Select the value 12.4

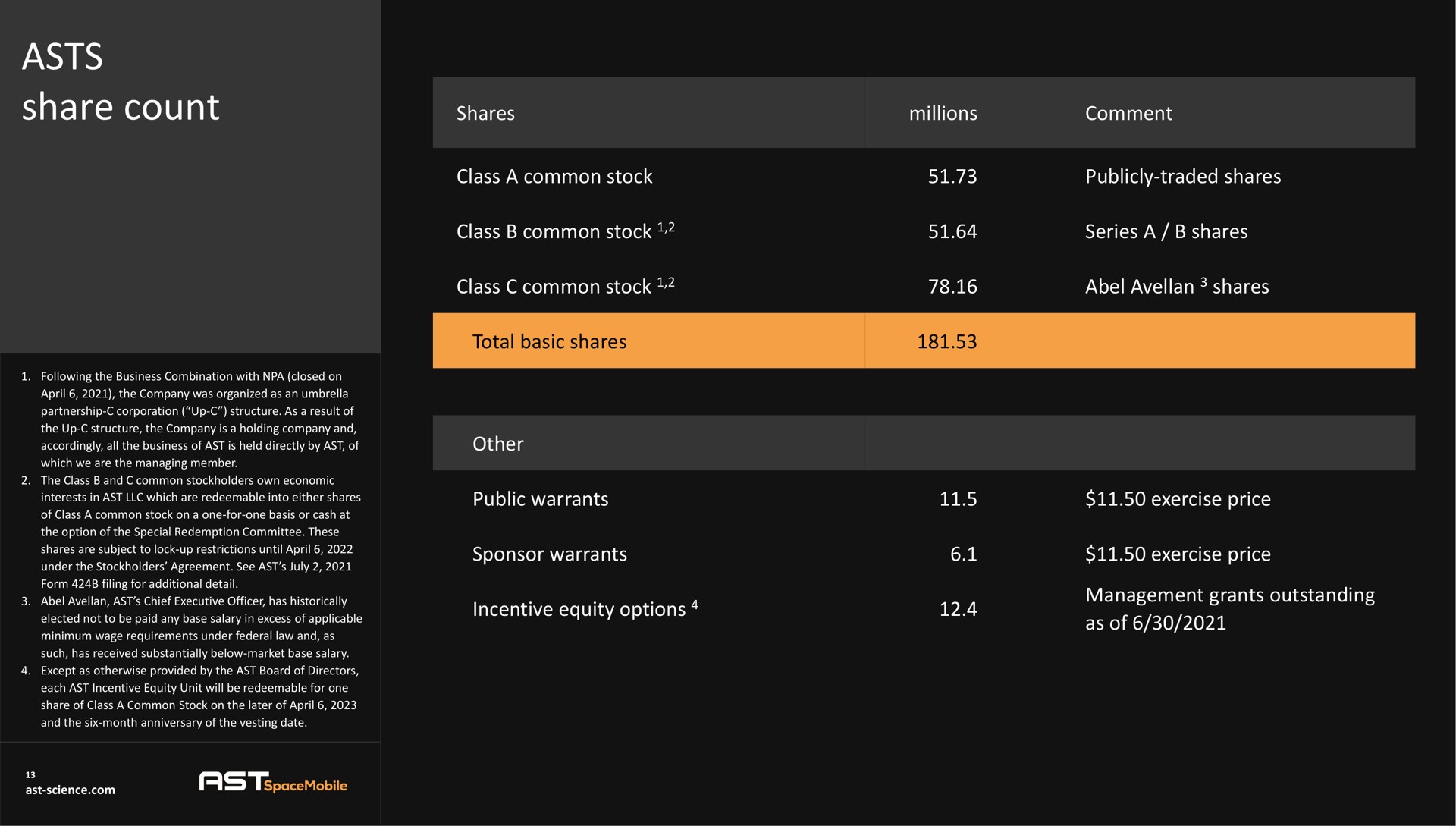(x=958, y=609)
